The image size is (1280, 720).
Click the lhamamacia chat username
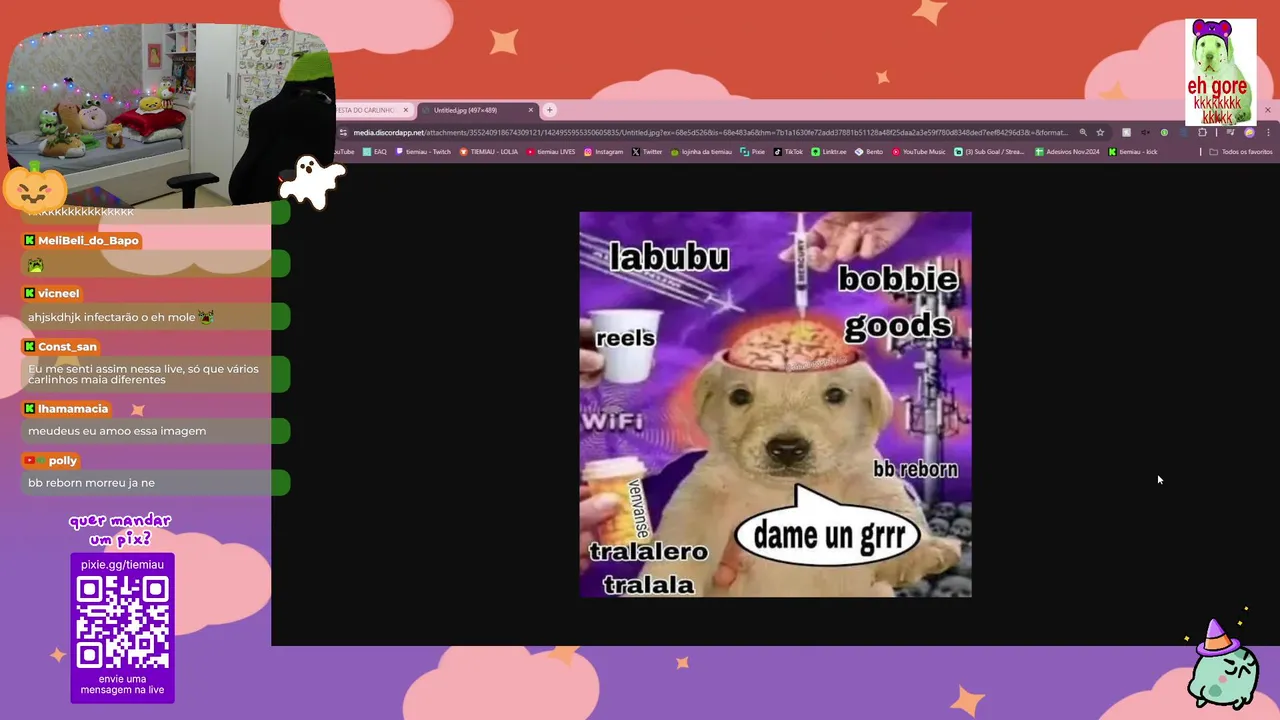(x=72, y=409)
